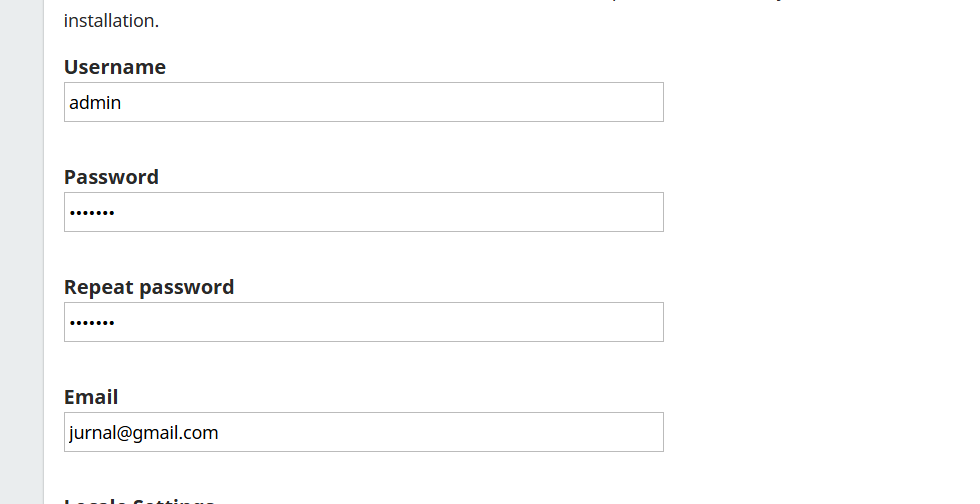
Task: Place cursor on 'jurnal@gmail.com' text
Action: click(x=143, y=432)
